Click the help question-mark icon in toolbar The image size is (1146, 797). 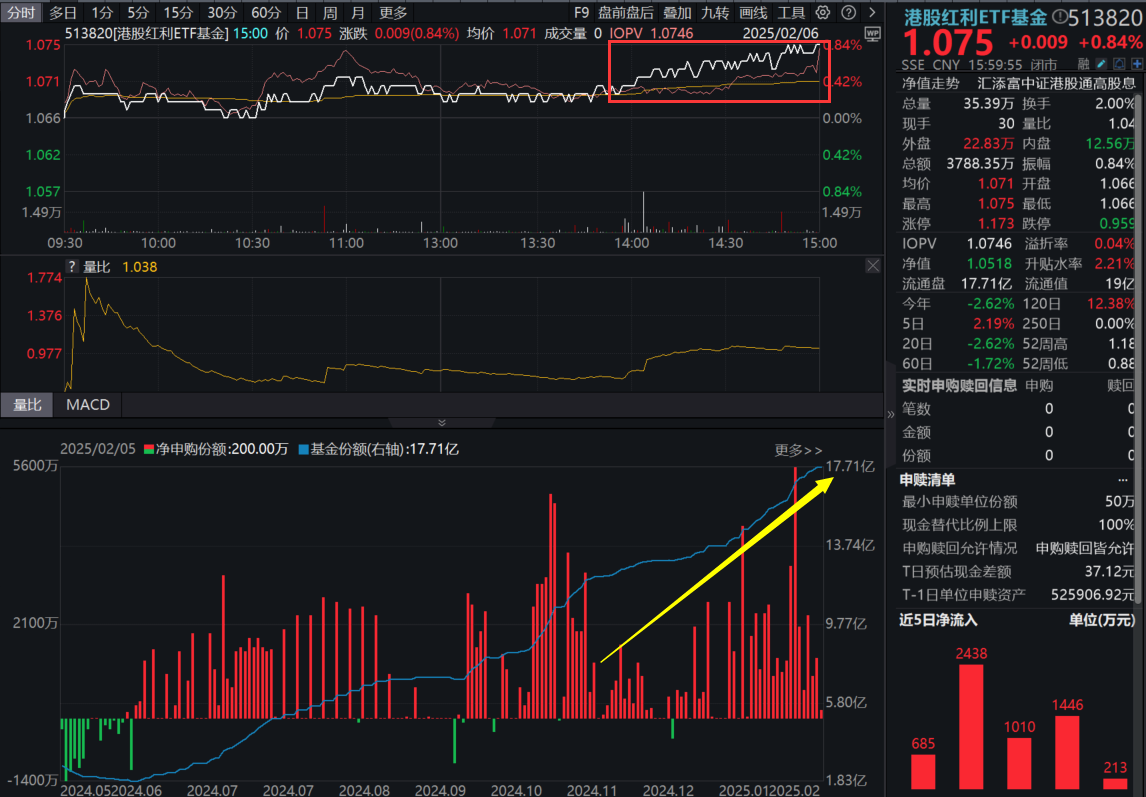click(851, 12)
